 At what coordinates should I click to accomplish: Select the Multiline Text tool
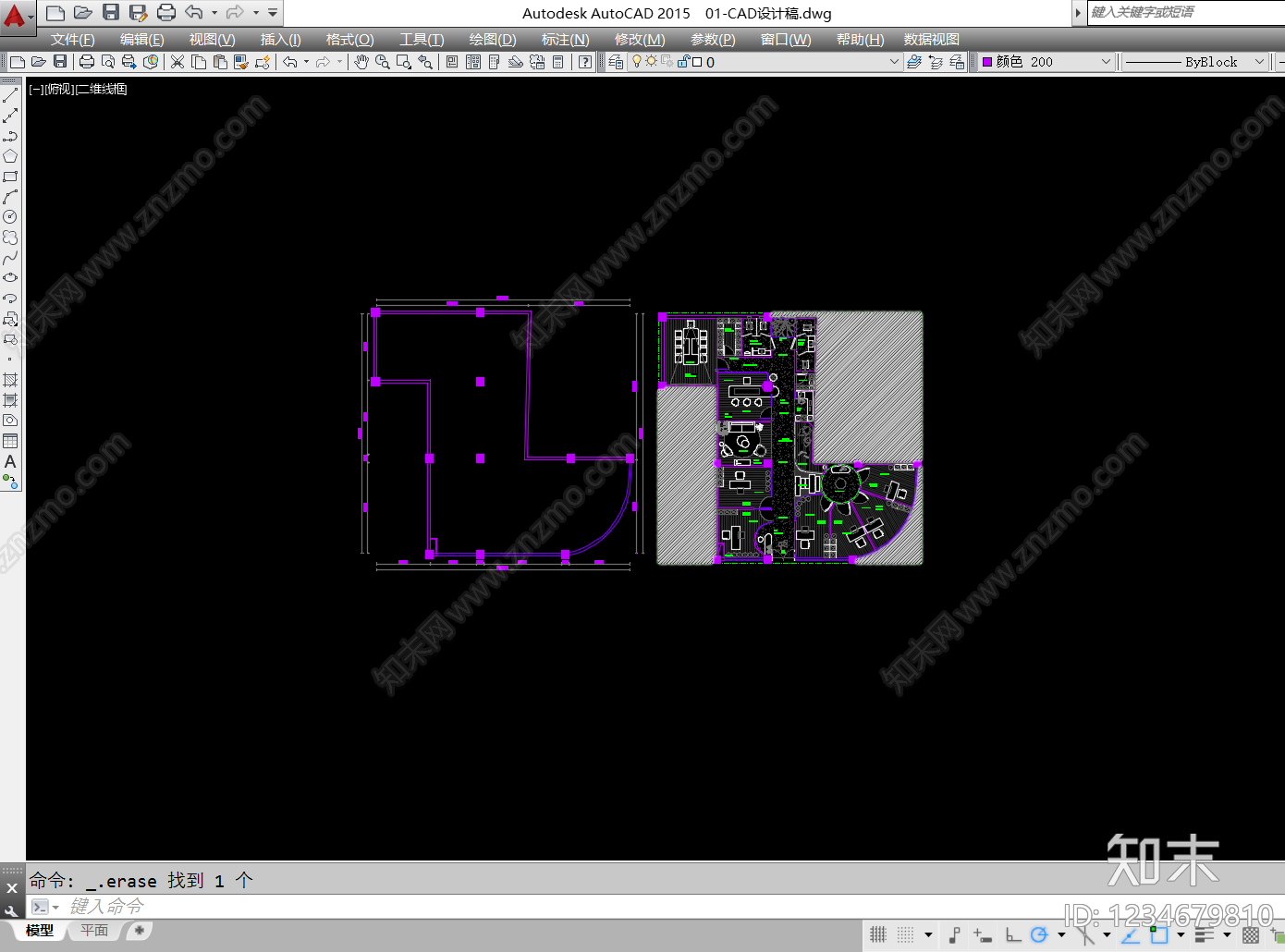click(10, 461)
